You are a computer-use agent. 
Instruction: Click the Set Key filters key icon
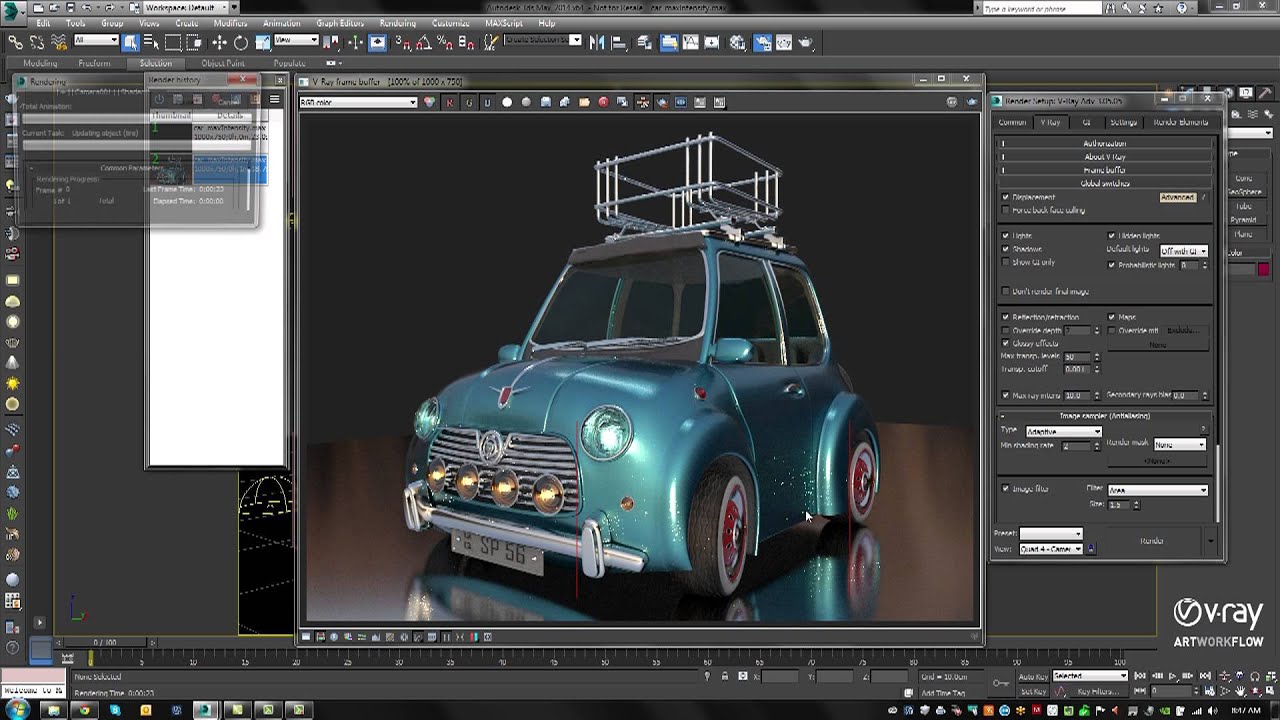[x=1001, y=683]
